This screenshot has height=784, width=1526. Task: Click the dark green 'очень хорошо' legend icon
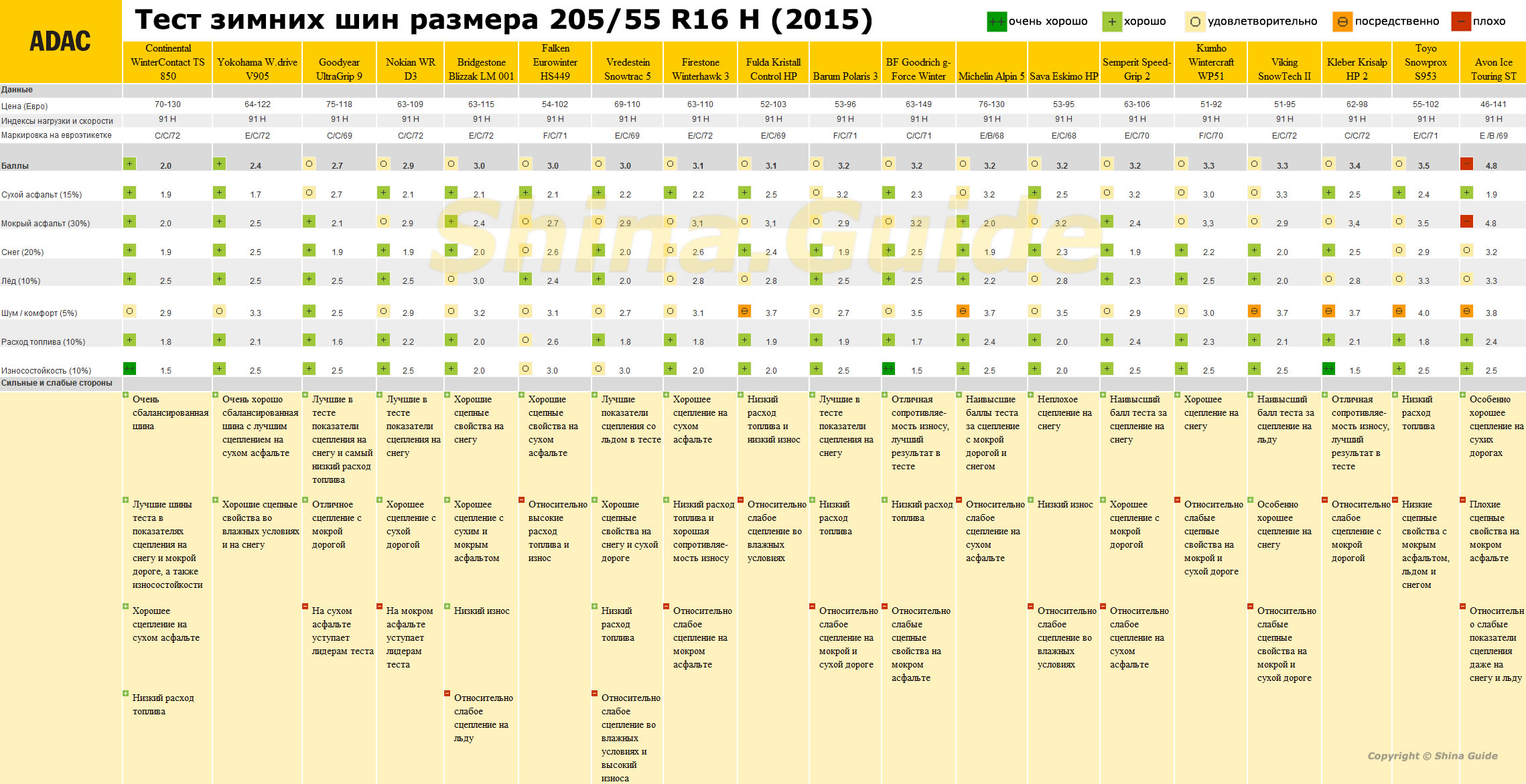pos(997,21)
